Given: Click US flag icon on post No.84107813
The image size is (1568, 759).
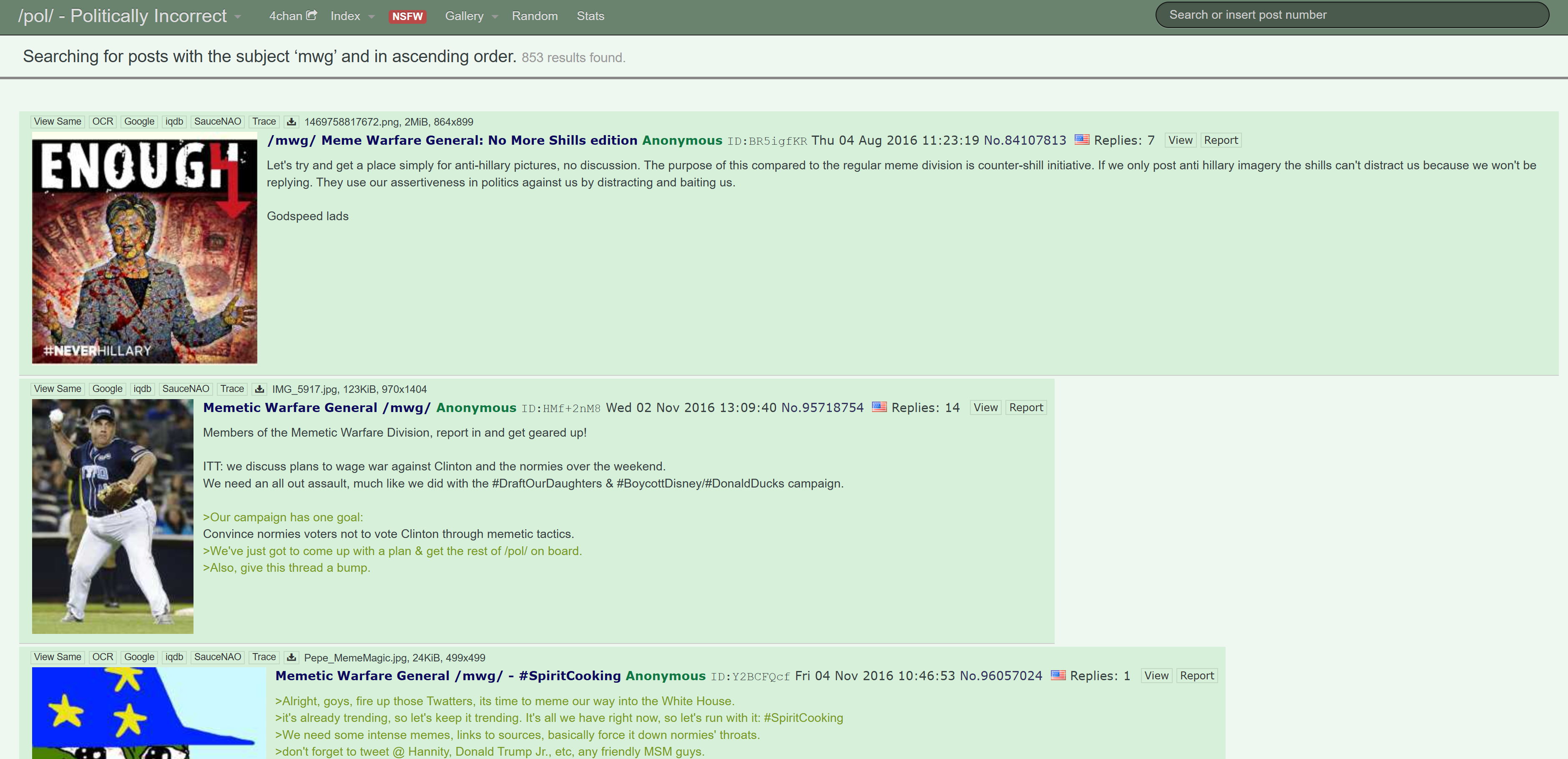Looking at the screenshot, I should click(1082, 139).
